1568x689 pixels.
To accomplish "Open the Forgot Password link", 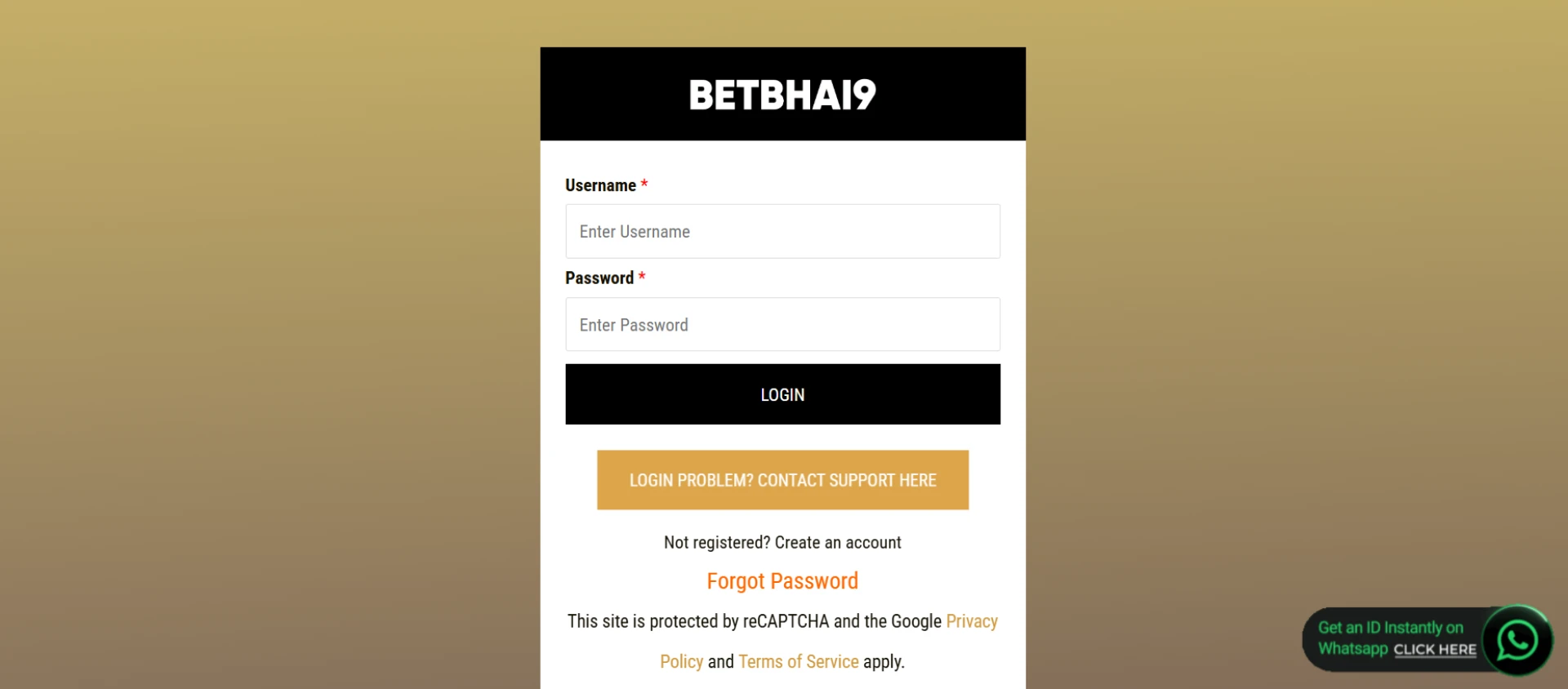I will [x=782, y=580].
